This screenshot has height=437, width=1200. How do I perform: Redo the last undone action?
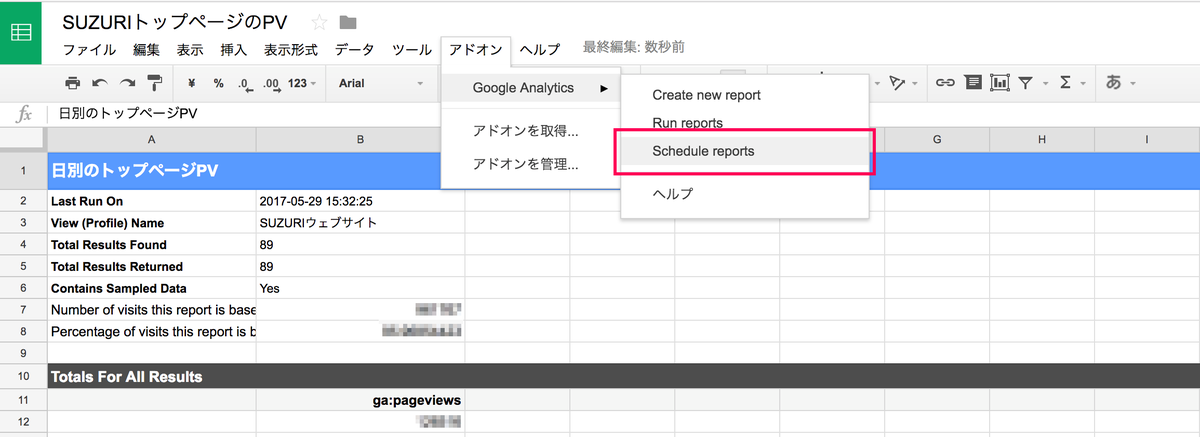tap(127, 83)
